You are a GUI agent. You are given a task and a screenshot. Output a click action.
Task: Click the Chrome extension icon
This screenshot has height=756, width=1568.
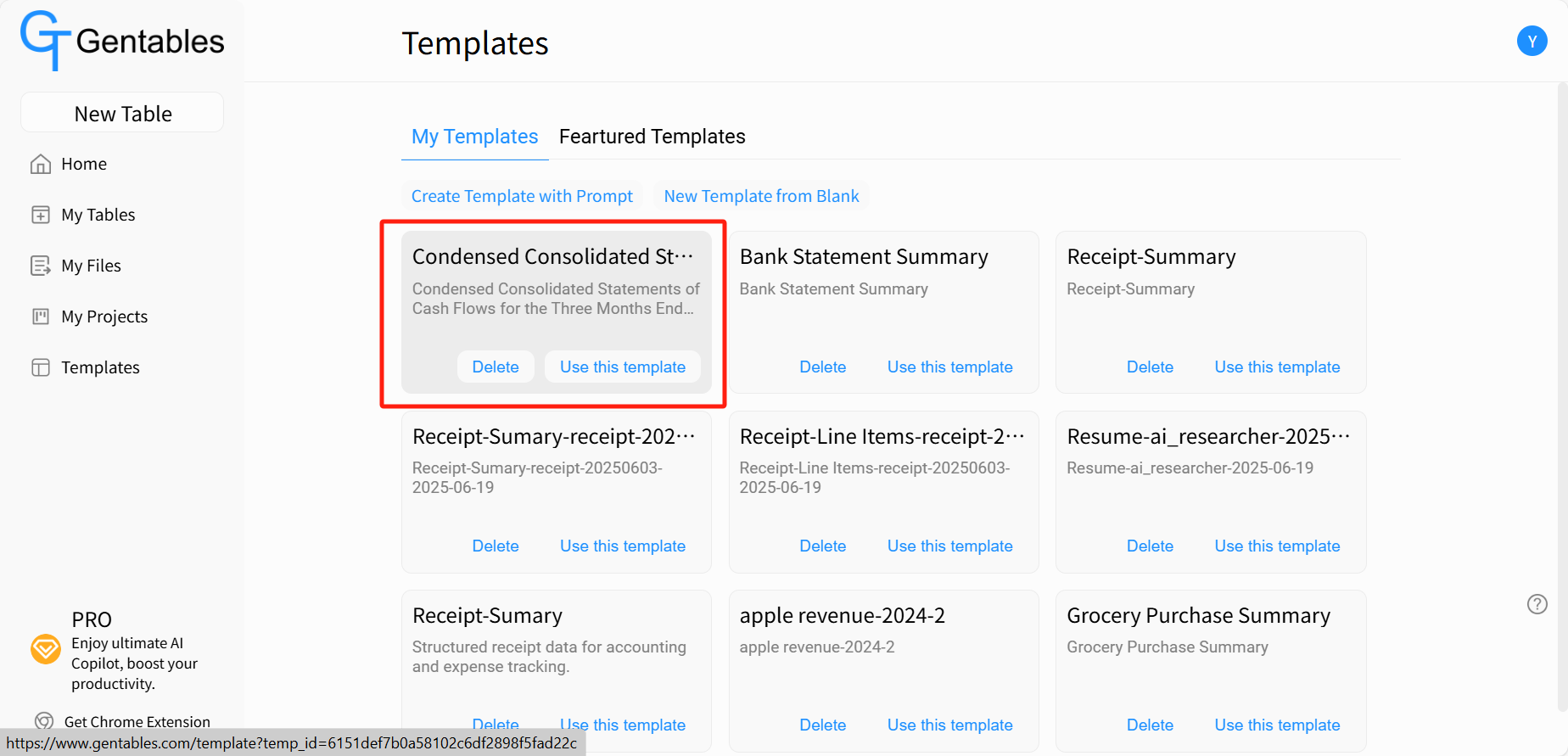[44, 721]
